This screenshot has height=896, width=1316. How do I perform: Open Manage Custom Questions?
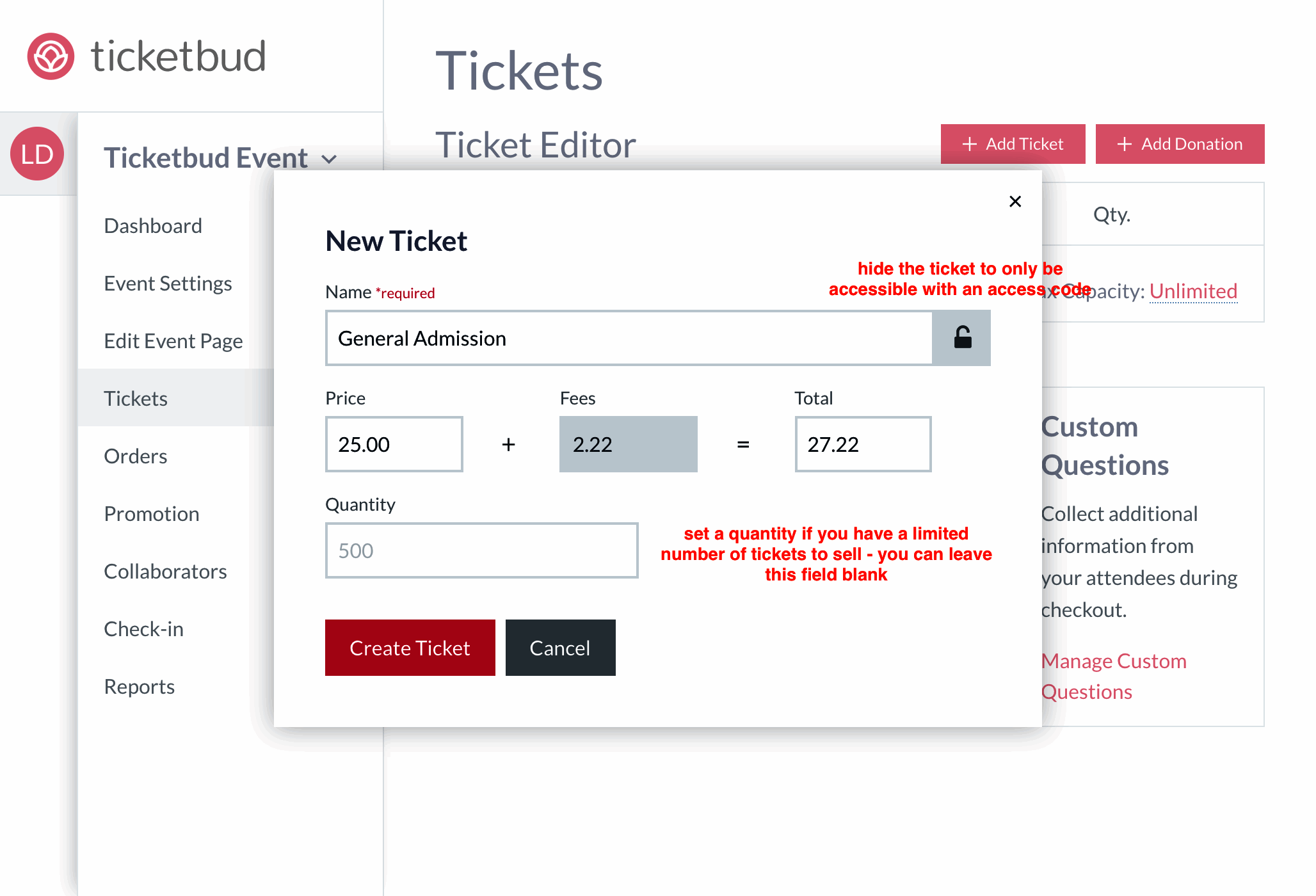coord(1114,676)
